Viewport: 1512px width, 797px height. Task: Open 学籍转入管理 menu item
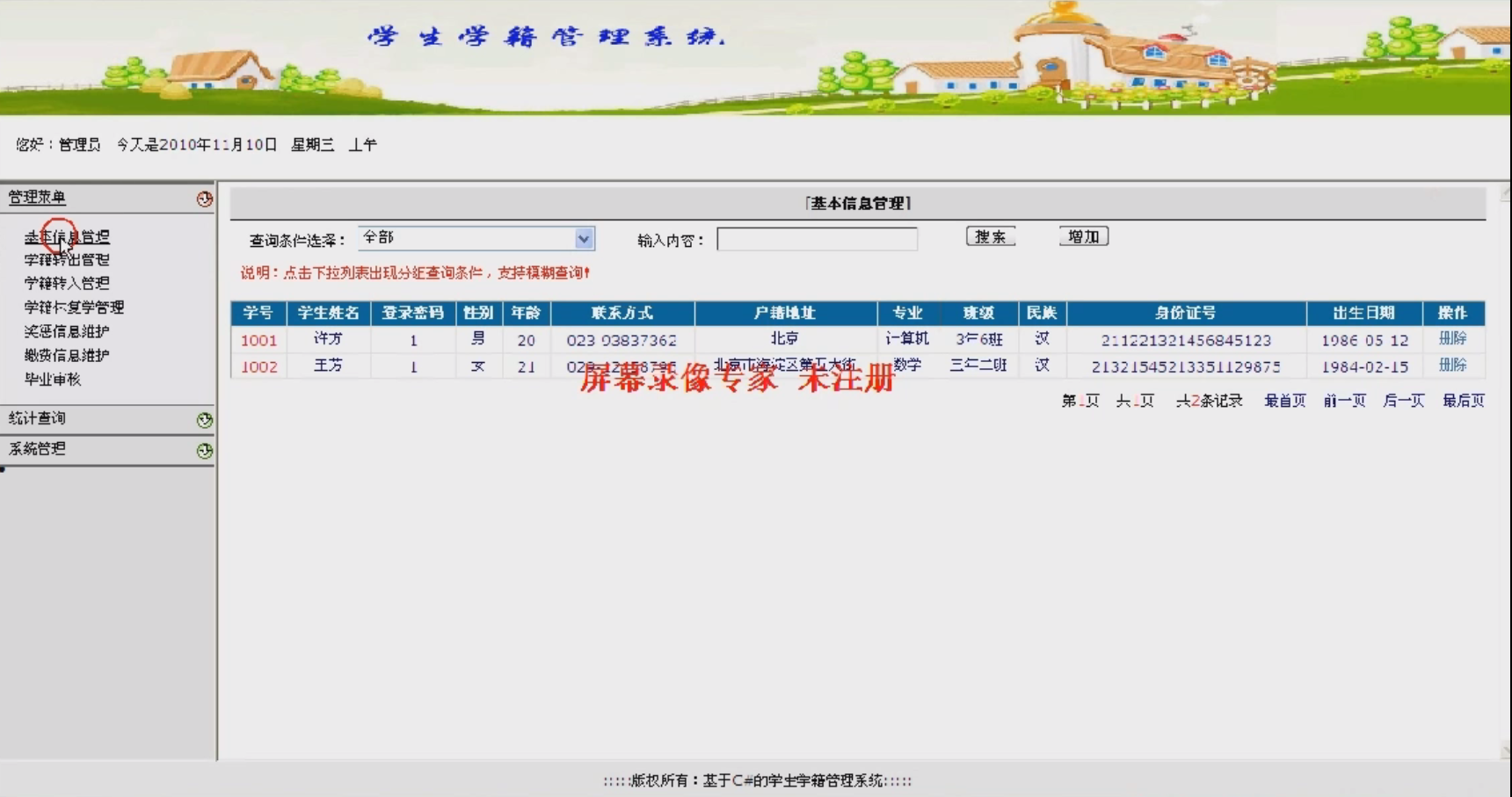tap(67, 283)
